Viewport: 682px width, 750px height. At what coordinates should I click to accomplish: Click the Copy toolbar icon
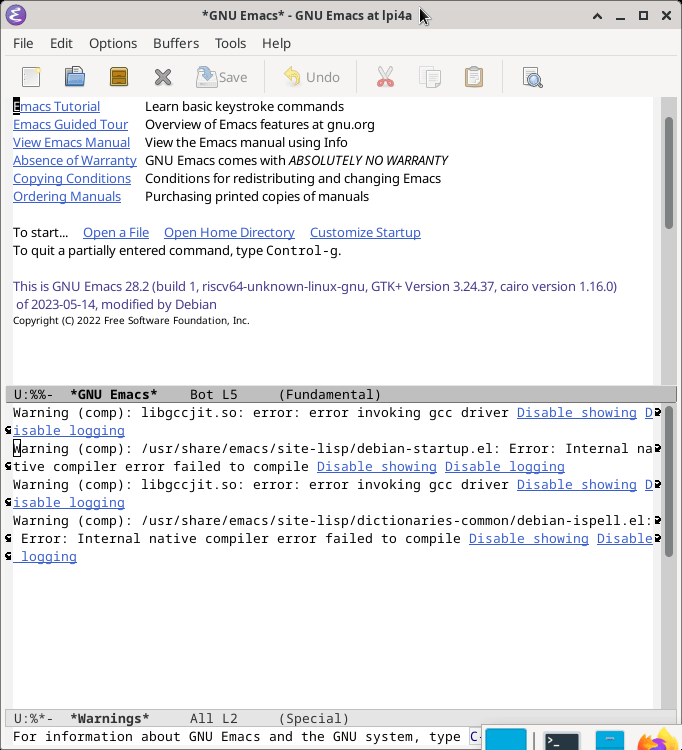click(x=430, y=77)
